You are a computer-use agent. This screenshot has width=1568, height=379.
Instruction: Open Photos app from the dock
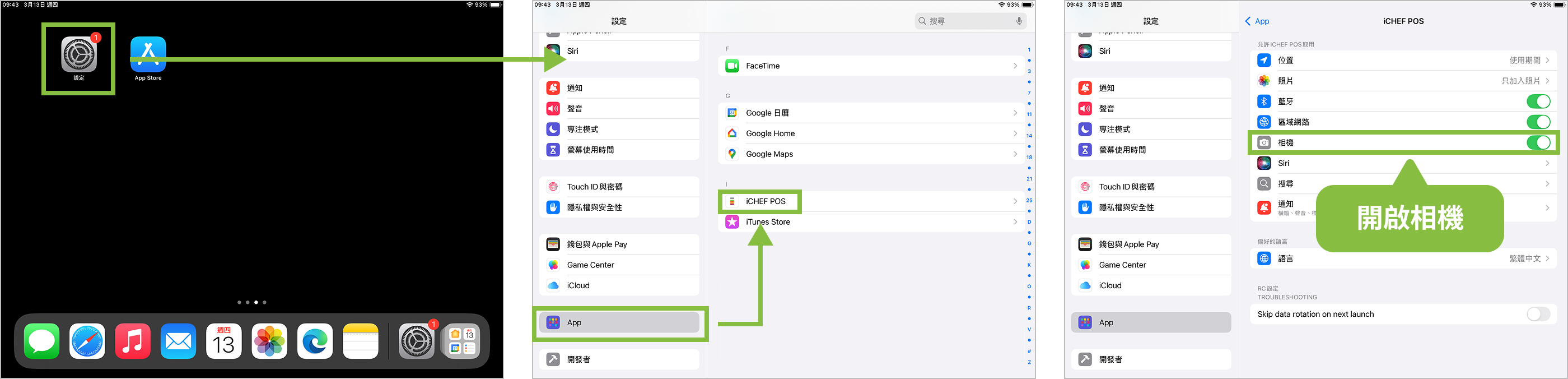pyautogui.click(x=269, y=341)
